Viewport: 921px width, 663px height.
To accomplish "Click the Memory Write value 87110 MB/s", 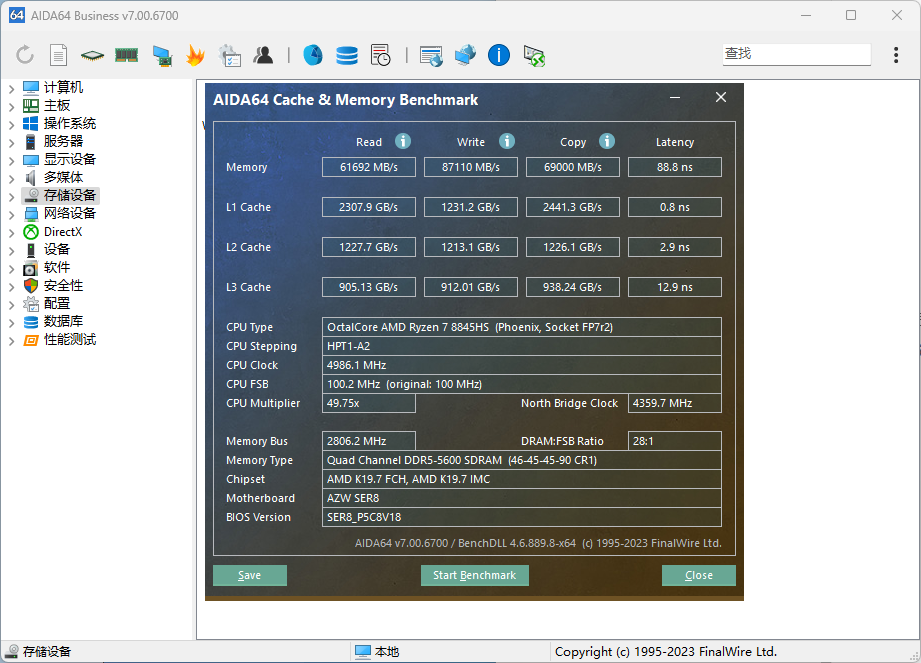I will 470,167.
